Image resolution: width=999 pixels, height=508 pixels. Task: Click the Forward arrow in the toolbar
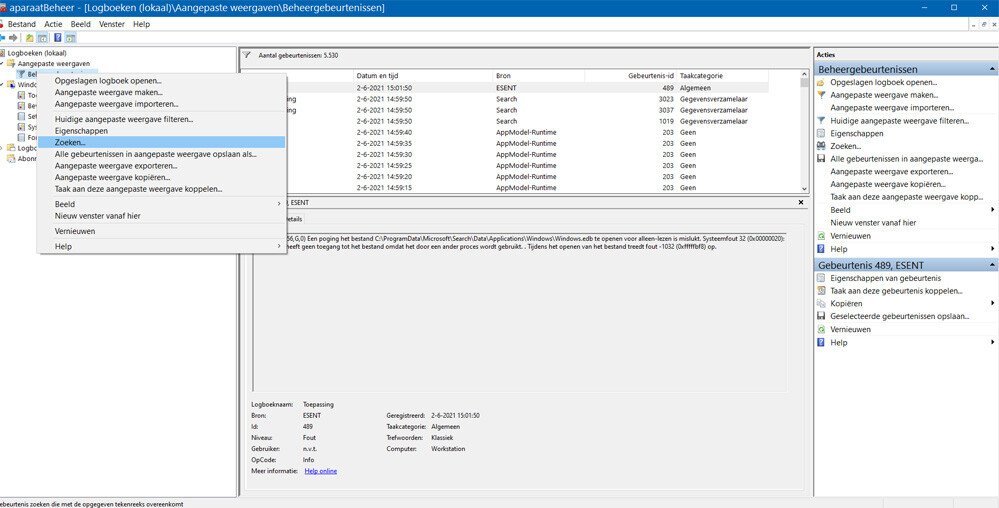[13, 38]
